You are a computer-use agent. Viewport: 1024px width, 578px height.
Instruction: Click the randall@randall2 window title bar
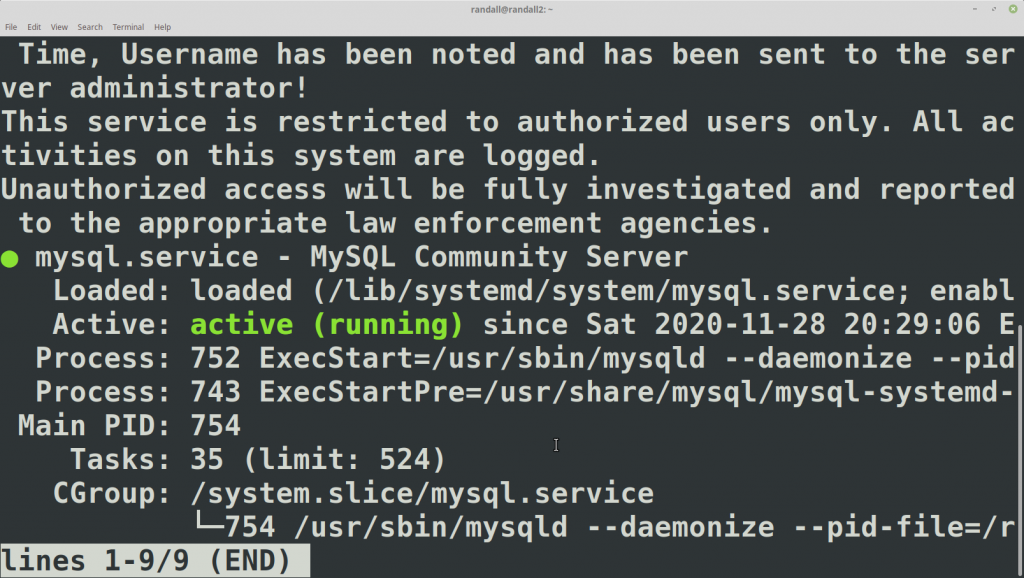coord(512,9)
